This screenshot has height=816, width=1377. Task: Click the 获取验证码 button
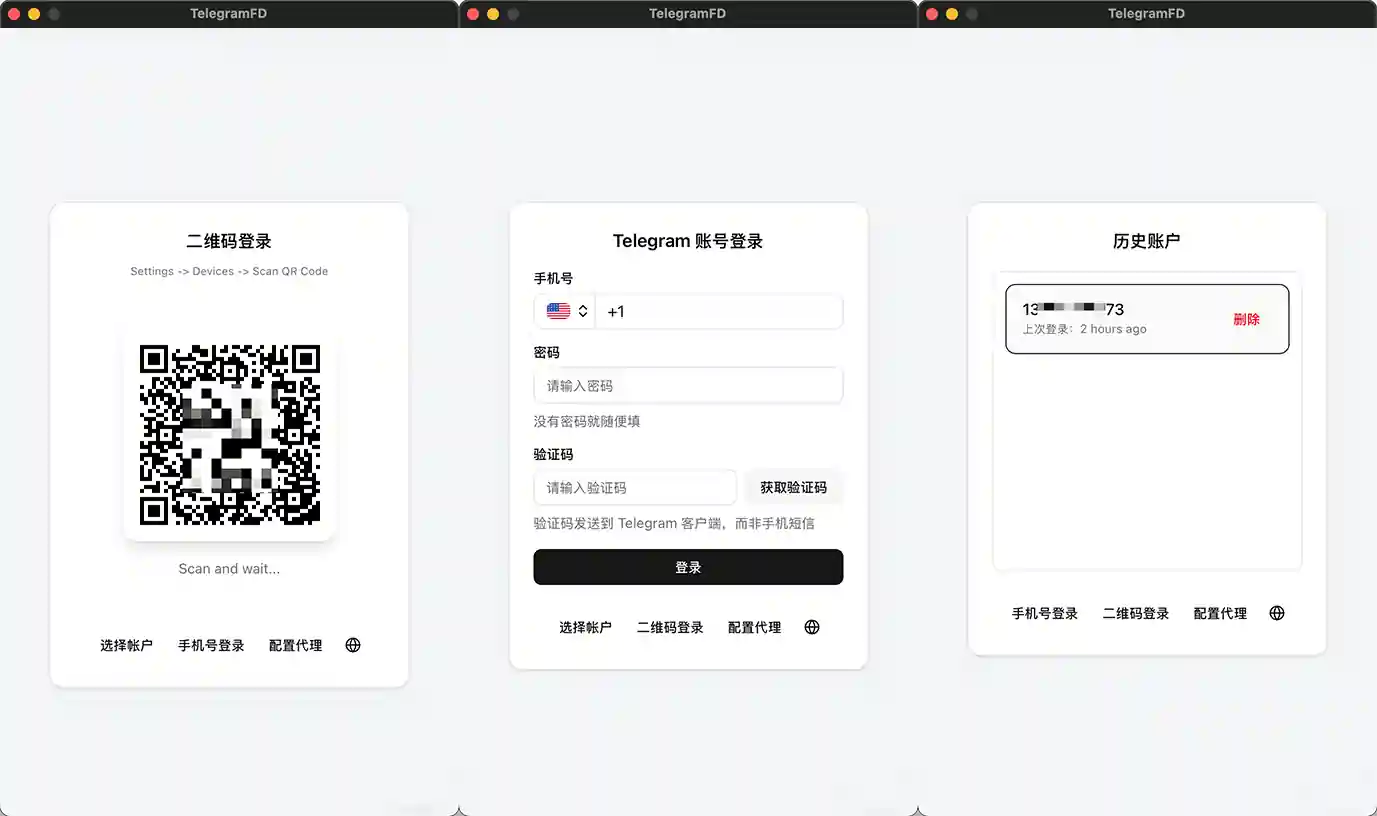tap(793, 487)
